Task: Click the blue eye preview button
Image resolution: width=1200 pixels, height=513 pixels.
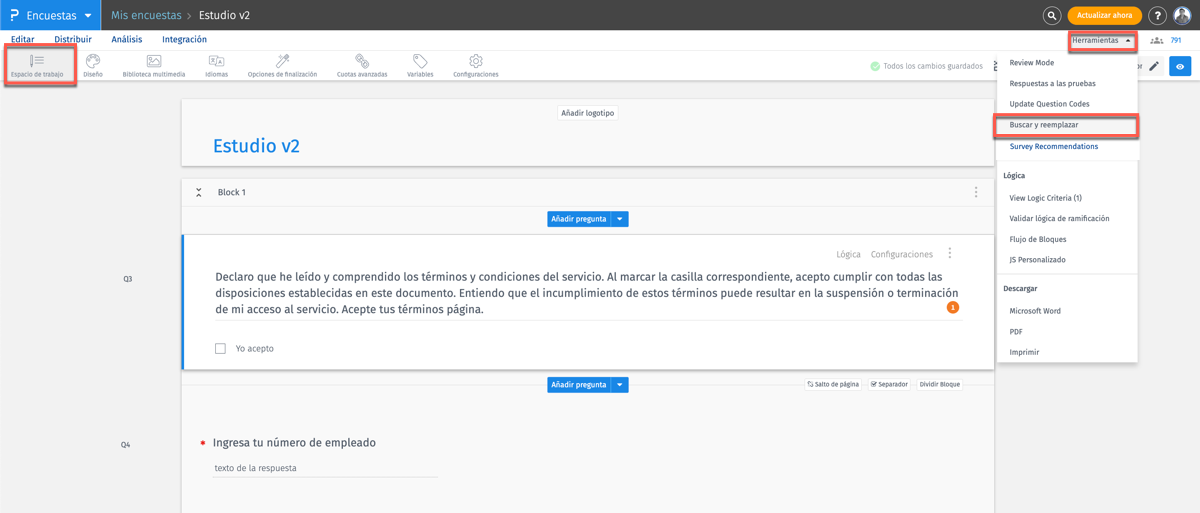Action: pos(1180,67)
